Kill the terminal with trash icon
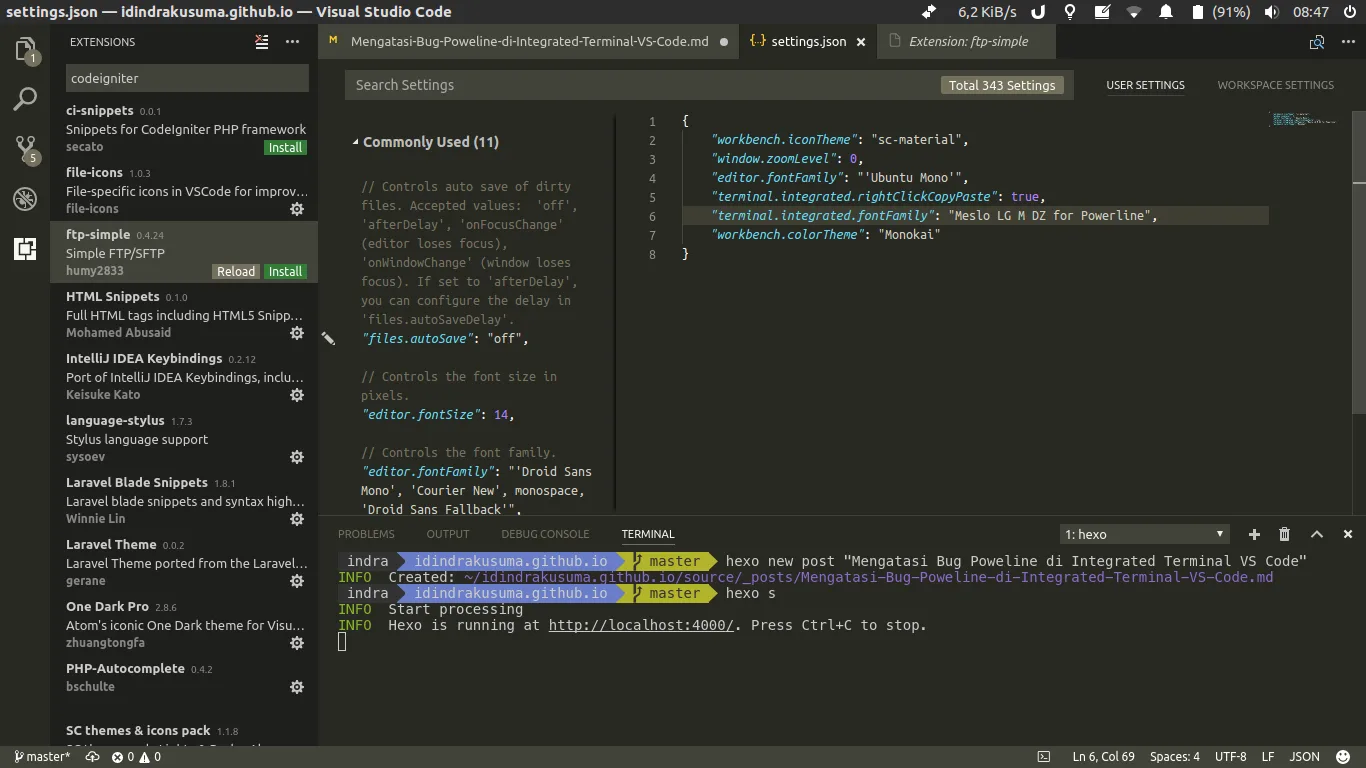Image resolution: width=1366 pixels, height=768 pixels. 1285,534
